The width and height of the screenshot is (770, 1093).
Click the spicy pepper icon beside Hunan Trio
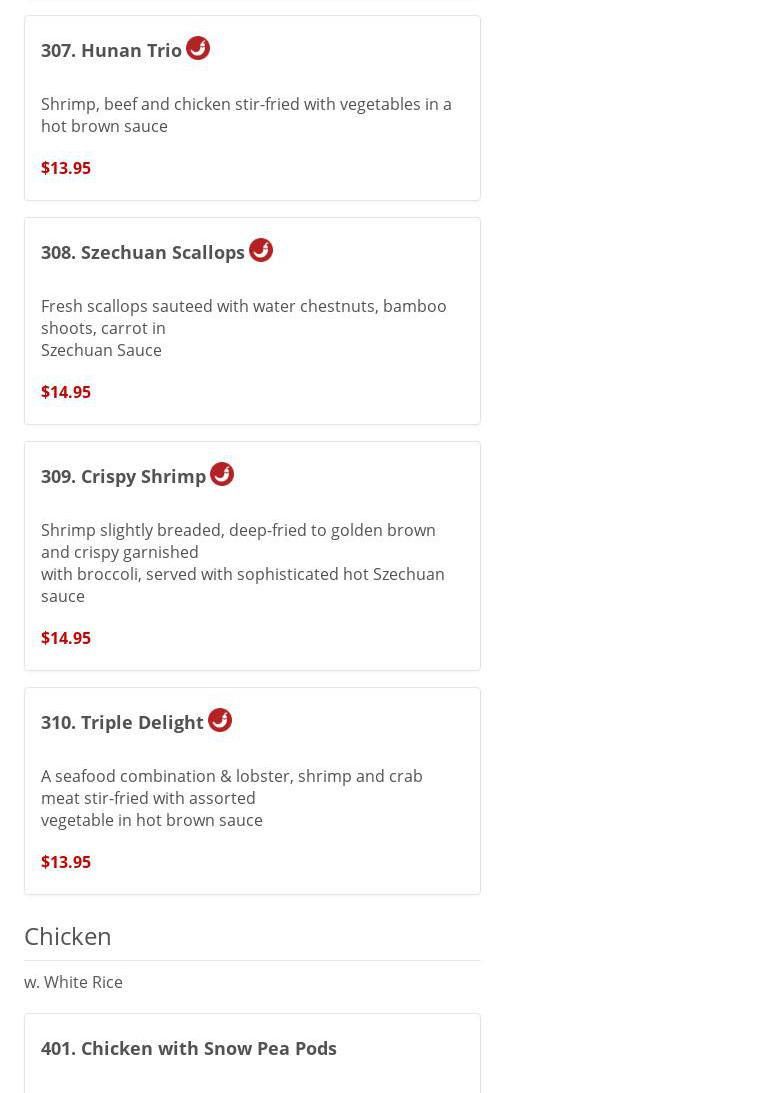198,48
